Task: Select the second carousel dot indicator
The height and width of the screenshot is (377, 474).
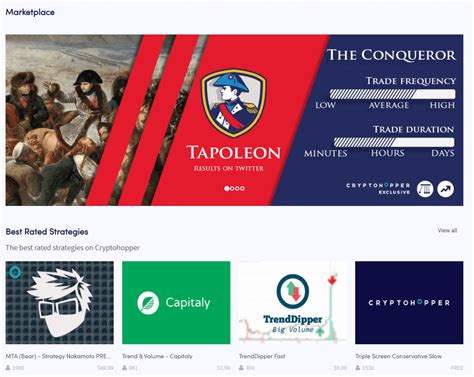Action: 232,188
